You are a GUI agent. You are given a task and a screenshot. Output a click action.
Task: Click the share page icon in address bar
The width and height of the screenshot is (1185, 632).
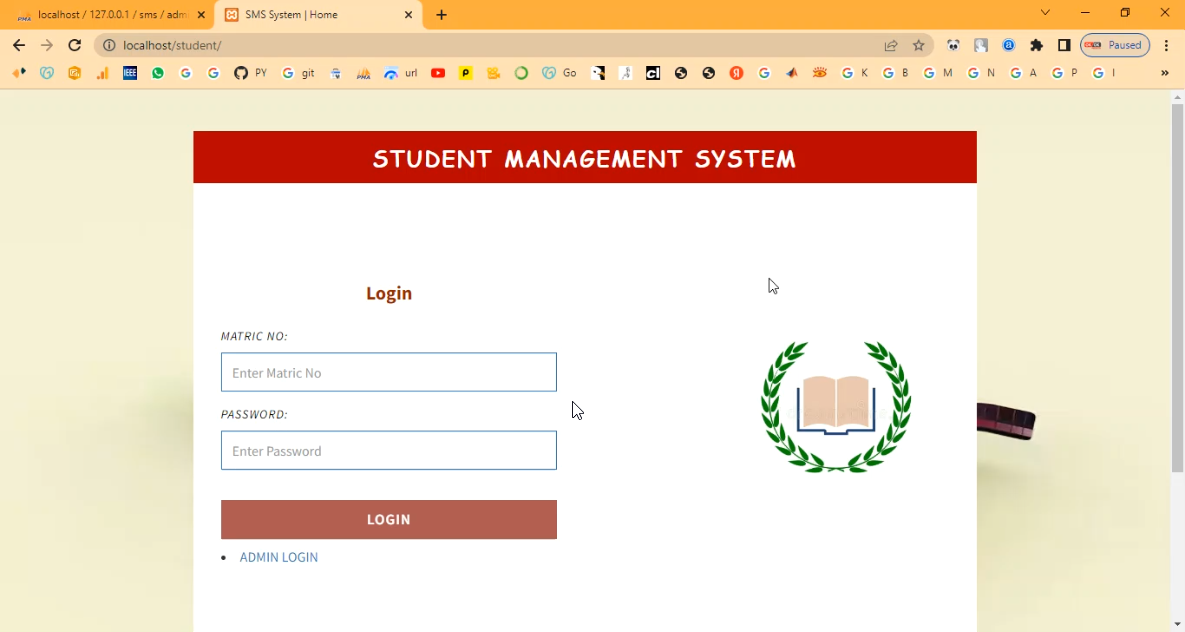point(890,45)
